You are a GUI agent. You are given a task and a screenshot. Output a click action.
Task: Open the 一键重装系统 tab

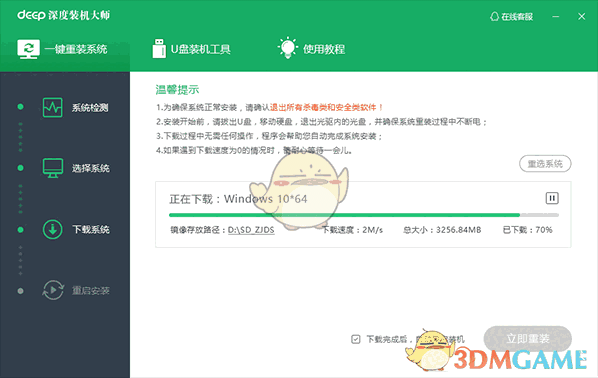pyautogui.click(x=65, y=49)
